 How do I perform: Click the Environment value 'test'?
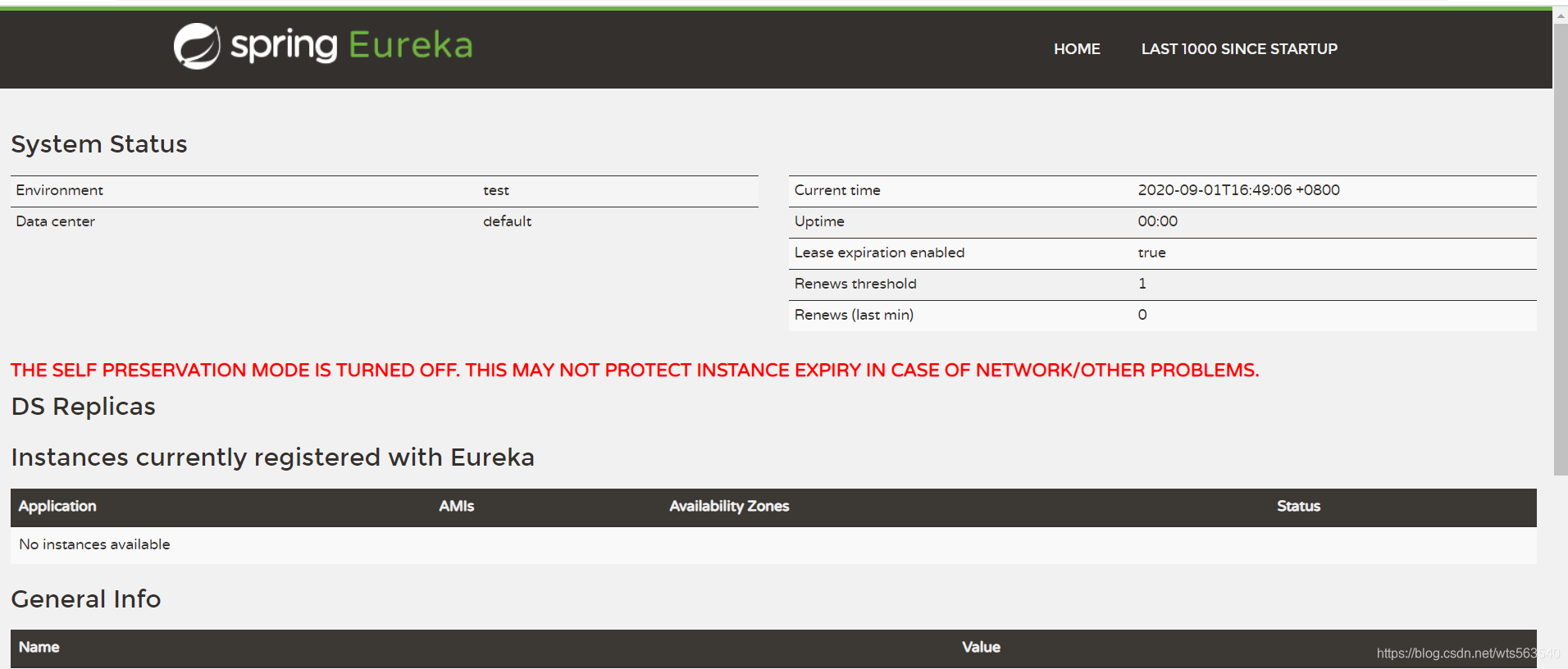[496, 190]
